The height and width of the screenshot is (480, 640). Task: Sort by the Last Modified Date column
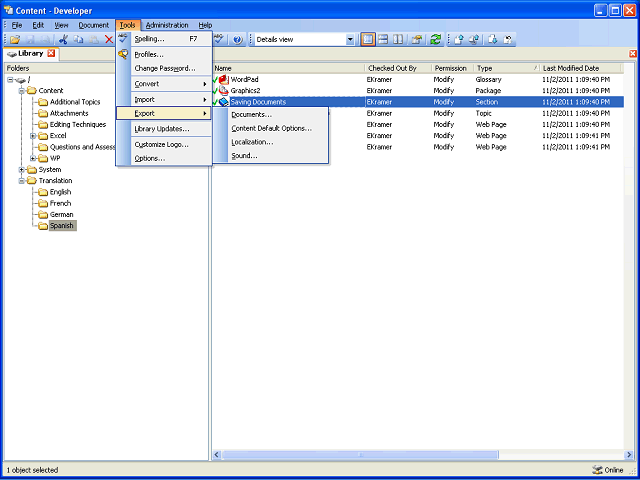(581, 68)
